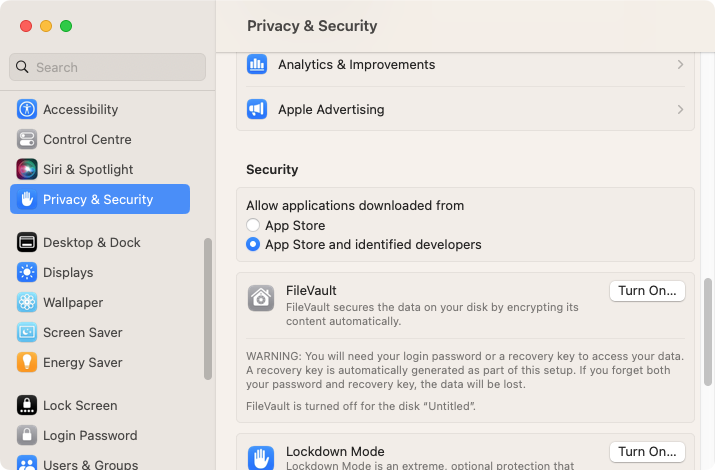This screenshot has height=470, width=715.
Task: Click the WARNING recovery key paragraph
Action: click(465, 370)
